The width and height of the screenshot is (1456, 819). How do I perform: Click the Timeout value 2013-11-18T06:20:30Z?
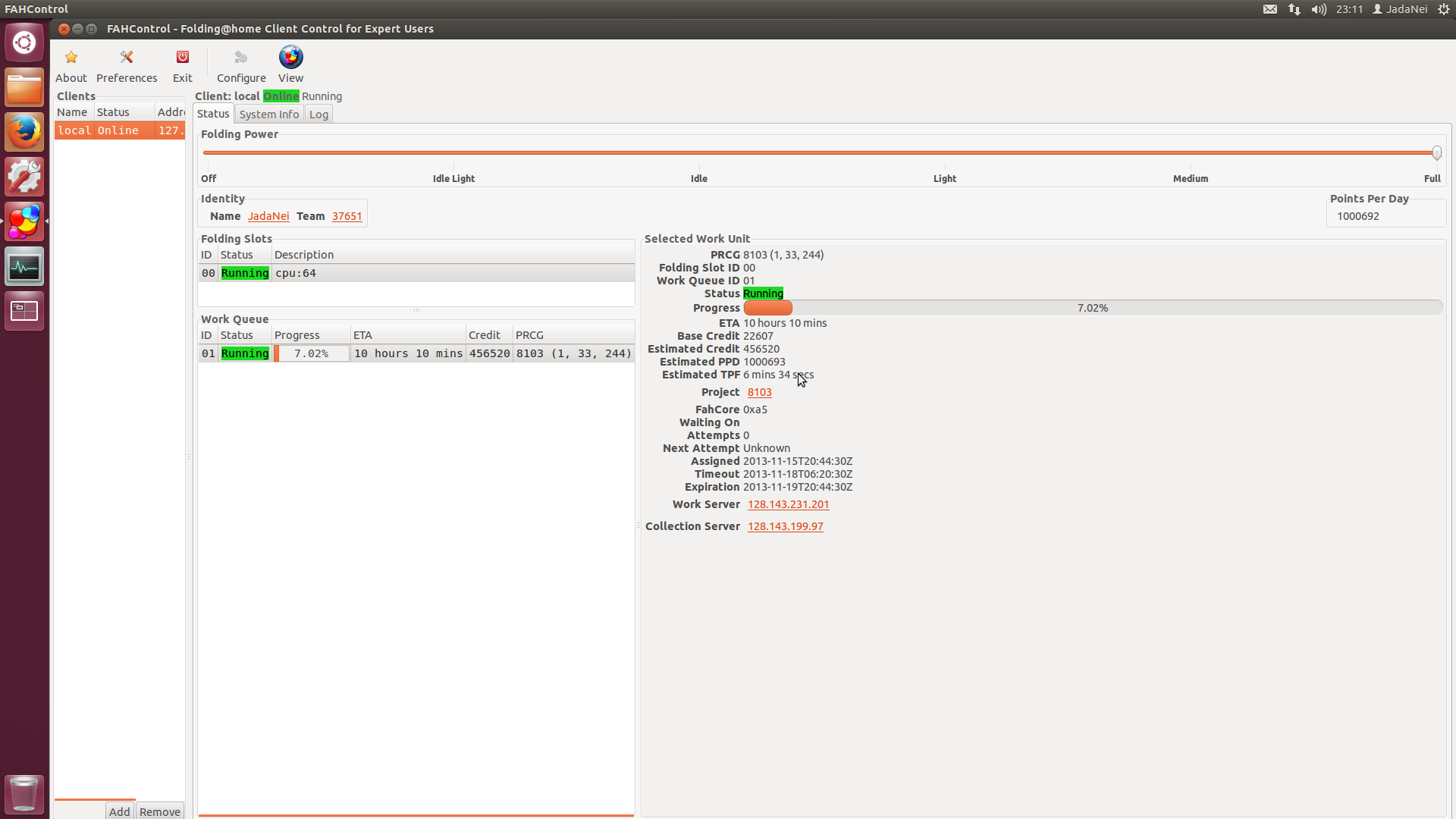click(x=798, y=474)
